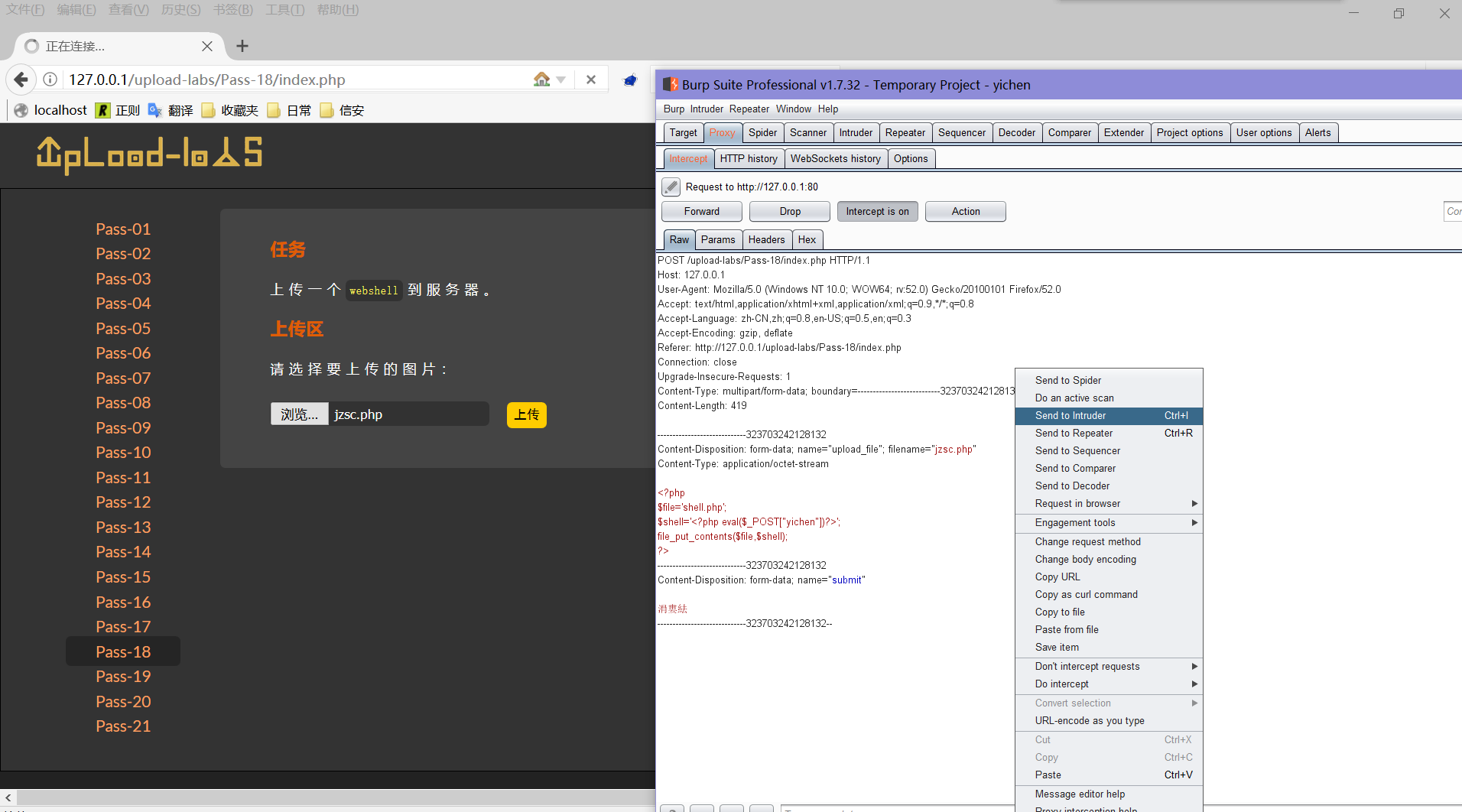
Task: Choose Copy as curl command
Action: pos(1109,595)
